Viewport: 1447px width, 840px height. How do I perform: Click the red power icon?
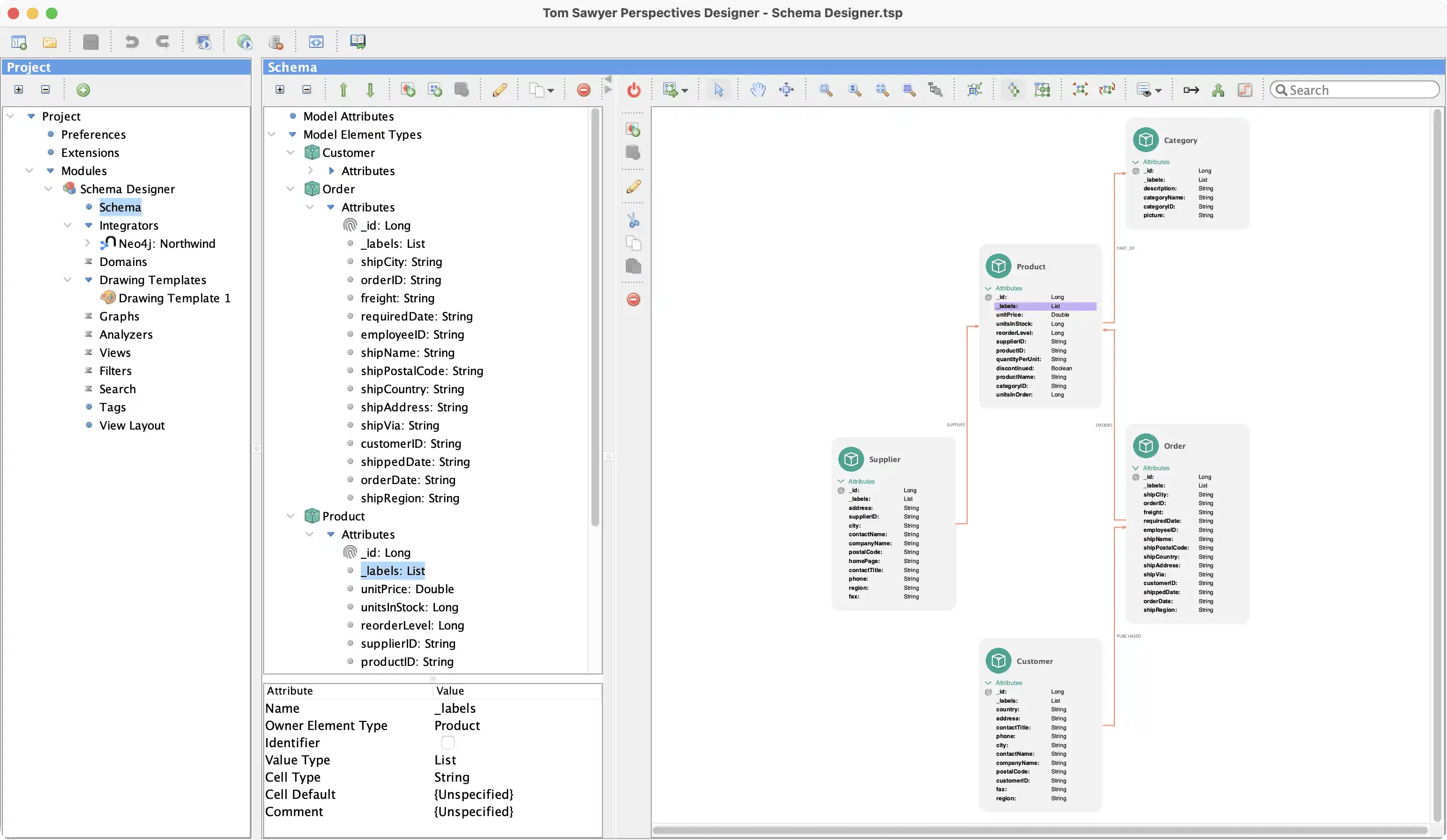tap(634, 89)
